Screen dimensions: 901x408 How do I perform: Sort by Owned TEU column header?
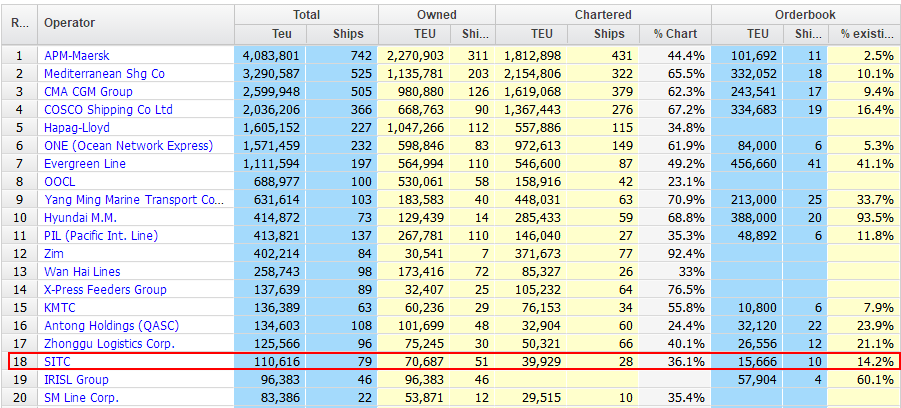(x=414, y=34)
